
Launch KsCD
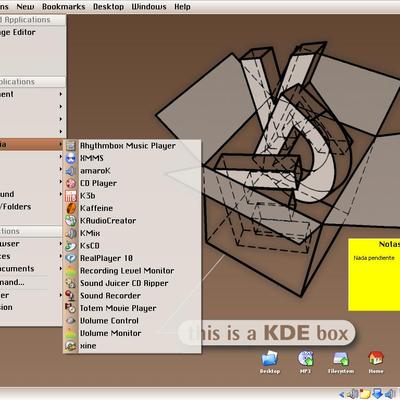pyautogui.click(x=132, y=246)
